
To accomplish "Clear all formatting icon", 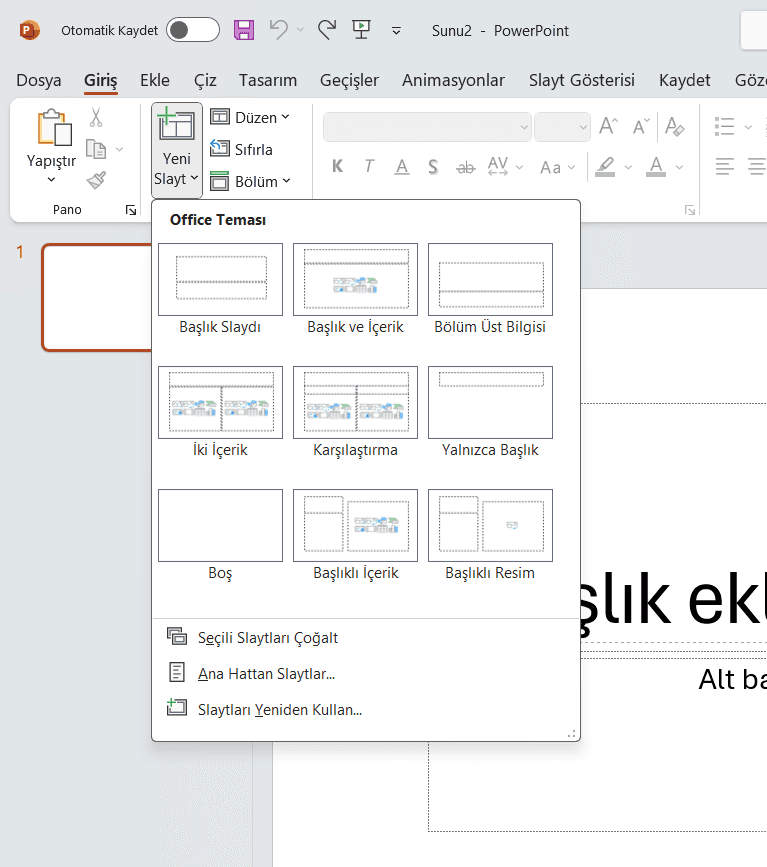I will coord(674,126).
